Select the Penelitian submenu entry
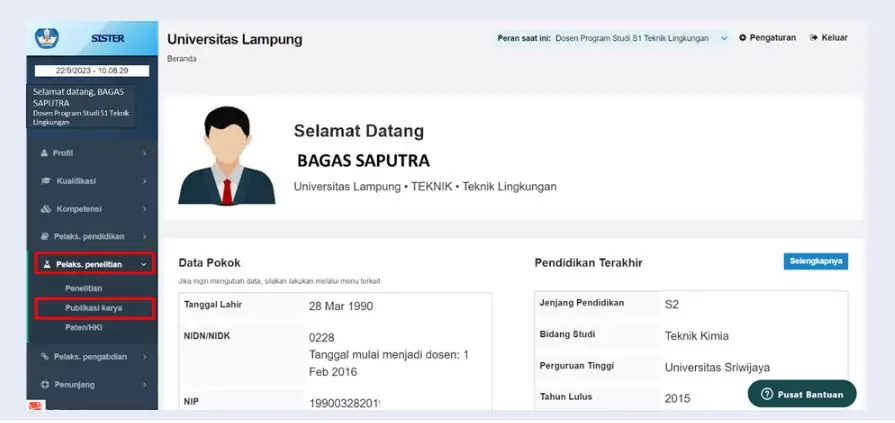The image size is (895, 423). tap(83, 288)
